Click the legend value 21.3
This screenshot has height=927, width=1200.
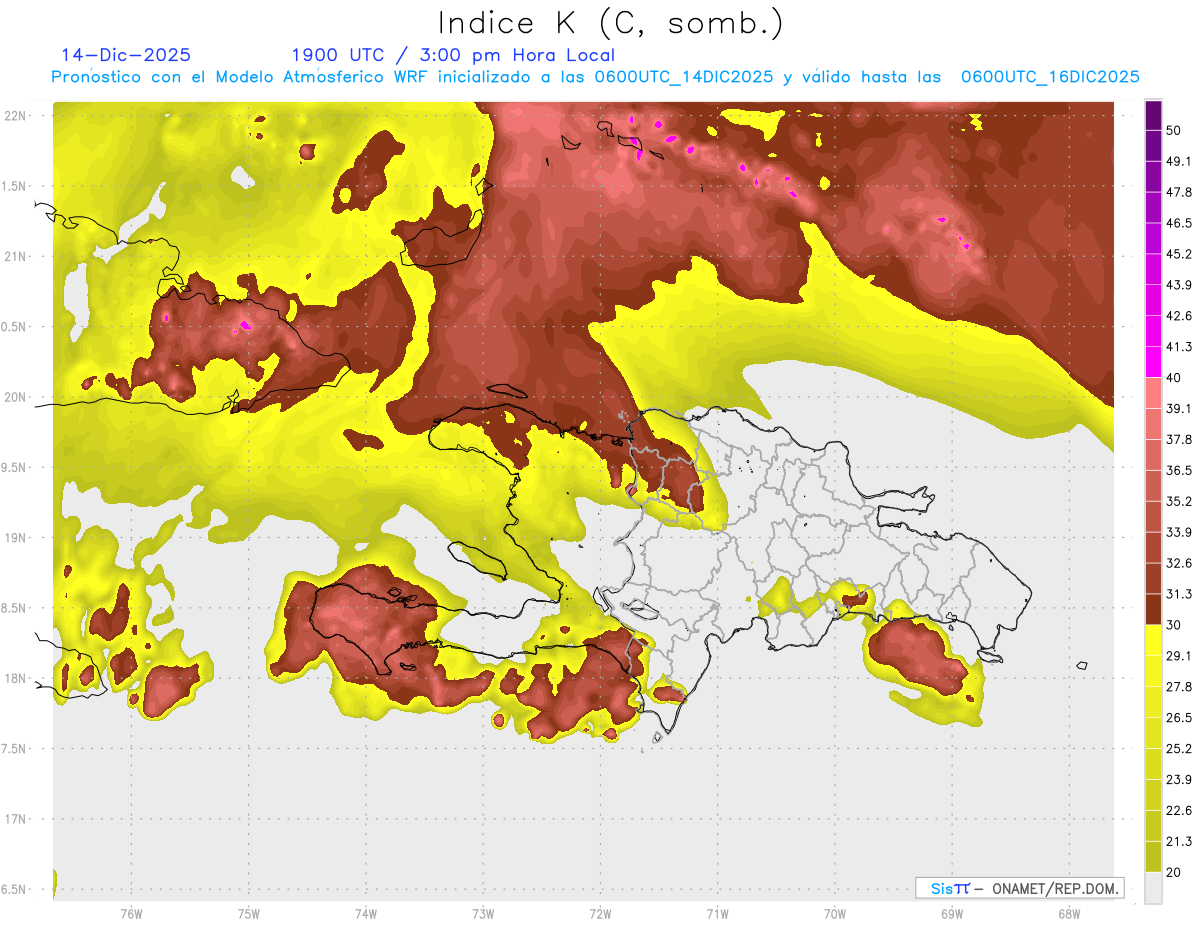pyautogui.click(x=1178, y=841)
